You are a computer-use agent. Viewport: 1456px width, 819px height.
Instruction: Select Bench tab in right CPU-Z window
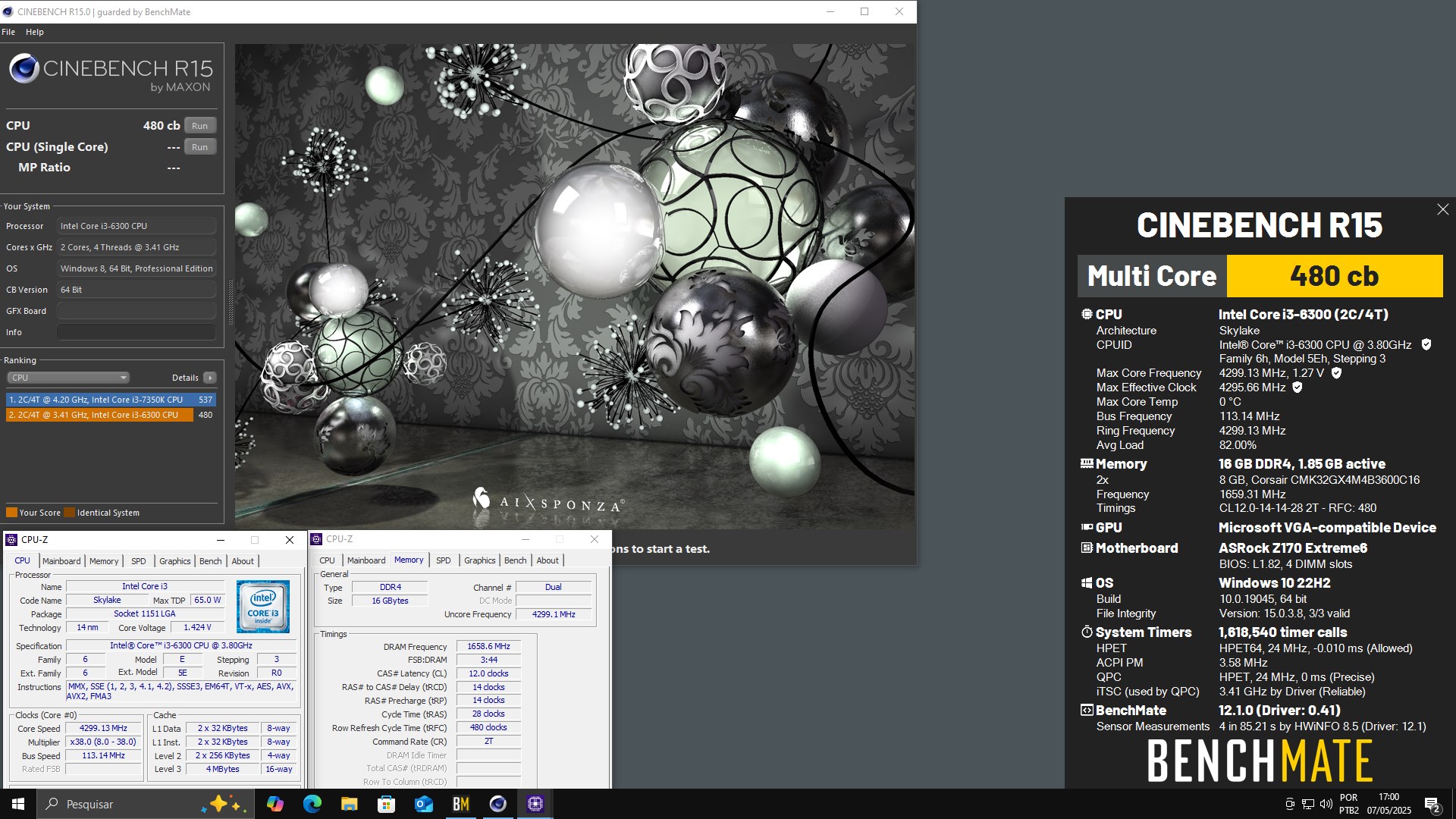point(516,560)
